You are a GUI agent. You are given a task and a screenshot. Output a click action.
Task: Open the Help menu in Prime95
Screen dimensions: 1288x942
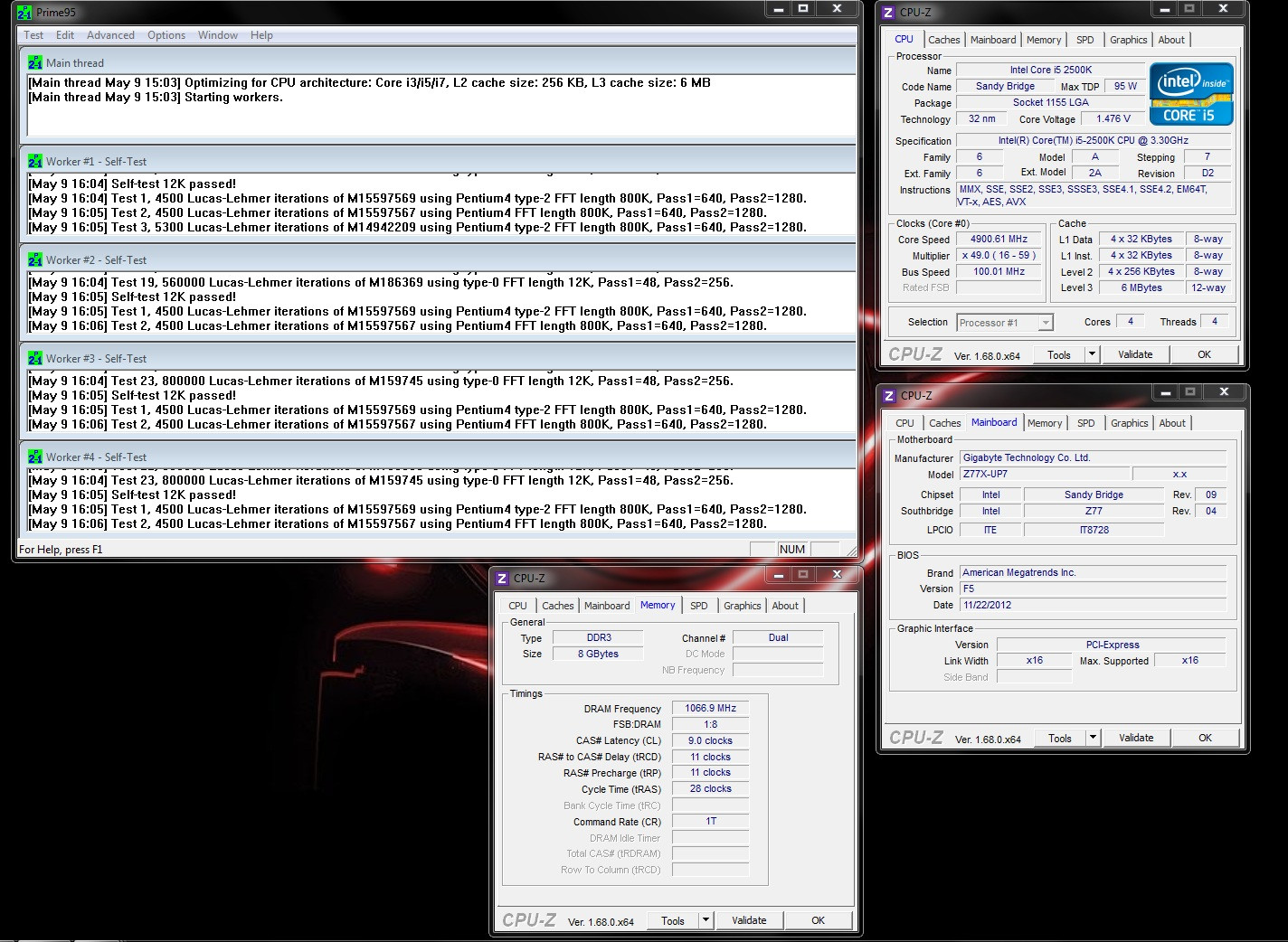261,35
